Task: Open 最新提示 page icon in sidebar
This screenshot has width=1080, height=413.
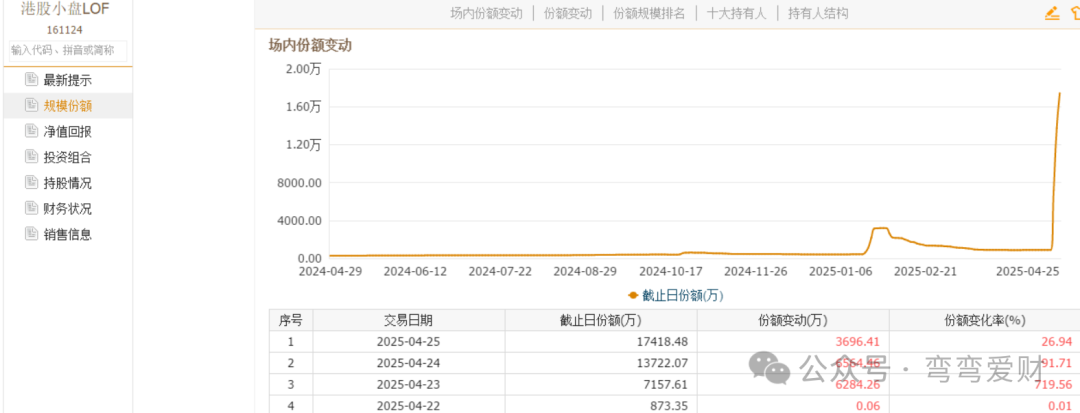Action: (31, 79)
